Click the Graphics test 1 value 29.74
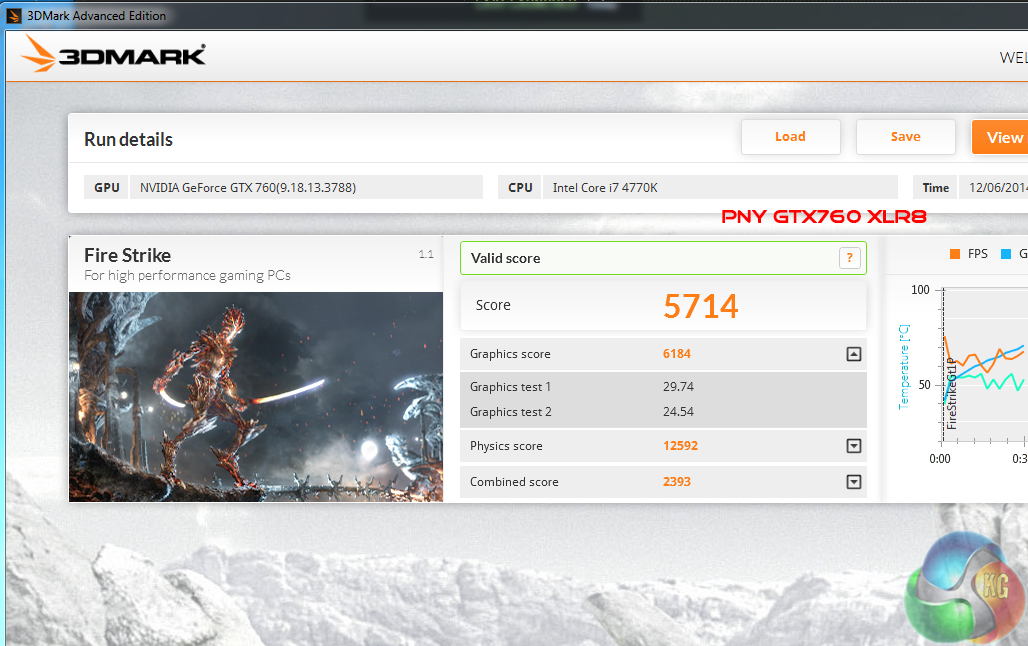Image resolution: width=1028 pixels, height=646 pixels. 678,386
